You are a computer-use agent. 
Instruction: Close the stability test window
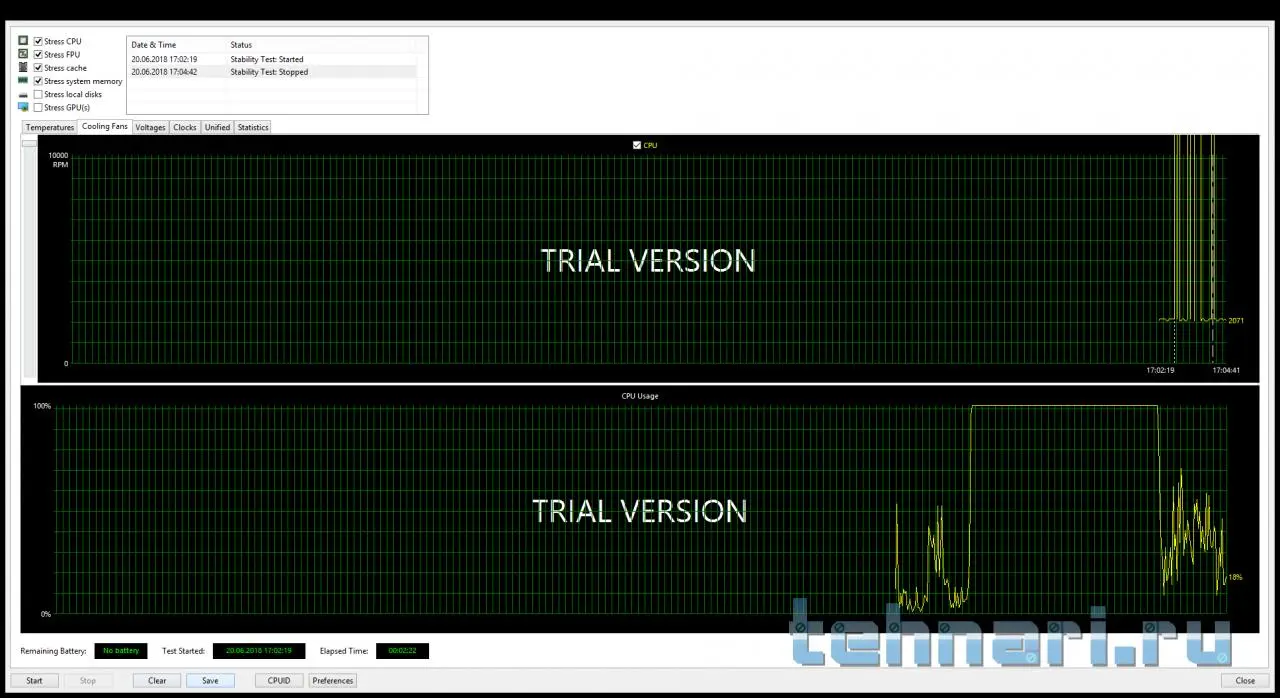click(x=1245, y=680)
